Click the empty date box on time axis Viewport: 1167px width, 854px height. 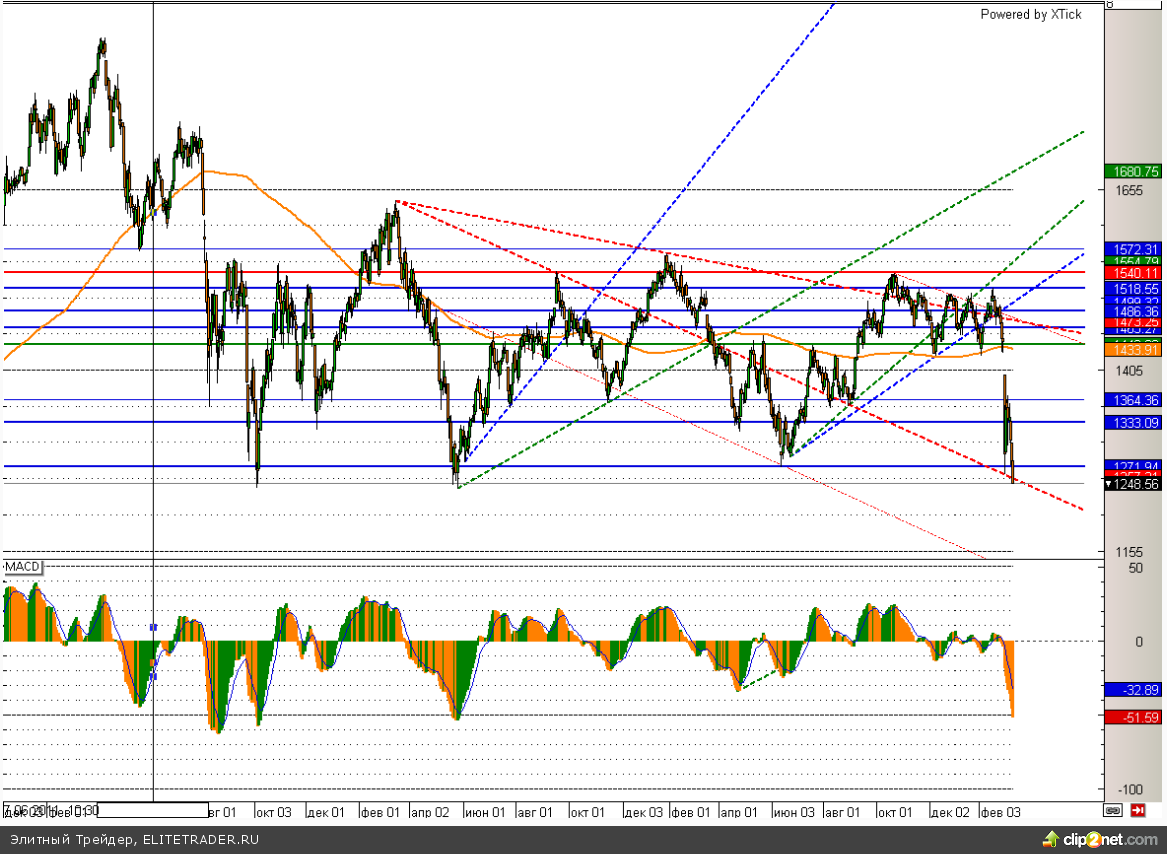(x=148, y=811)
